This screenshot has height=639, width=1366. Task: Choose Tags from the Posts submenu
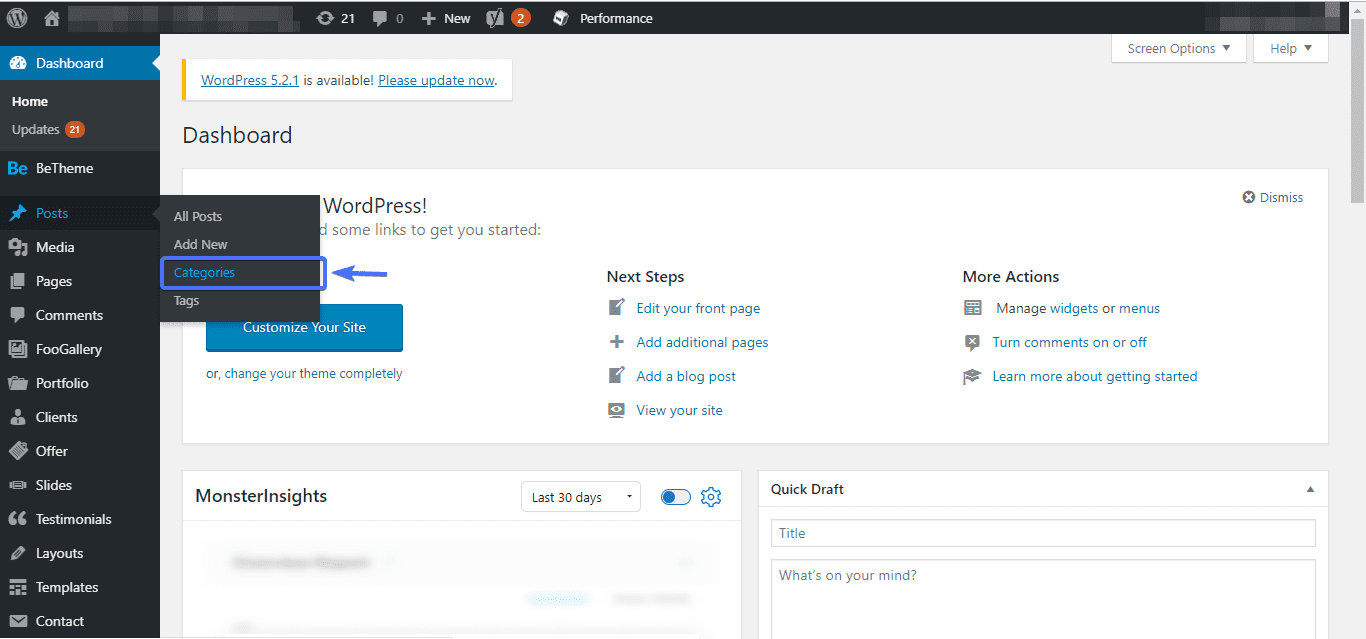point(186,300)
